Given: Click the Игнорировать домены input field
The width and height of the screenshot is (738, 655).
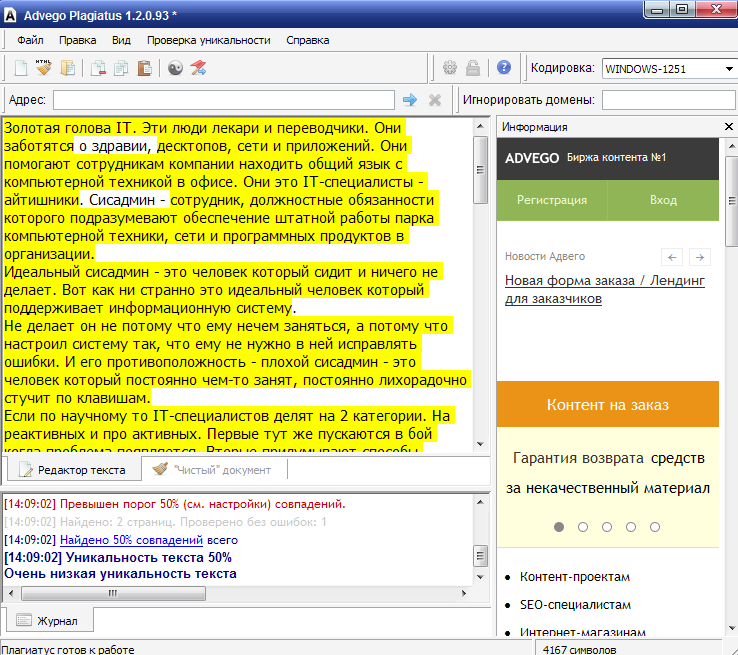Looking at the screenshot, I should pyautogui.click(x=667, y=100).
